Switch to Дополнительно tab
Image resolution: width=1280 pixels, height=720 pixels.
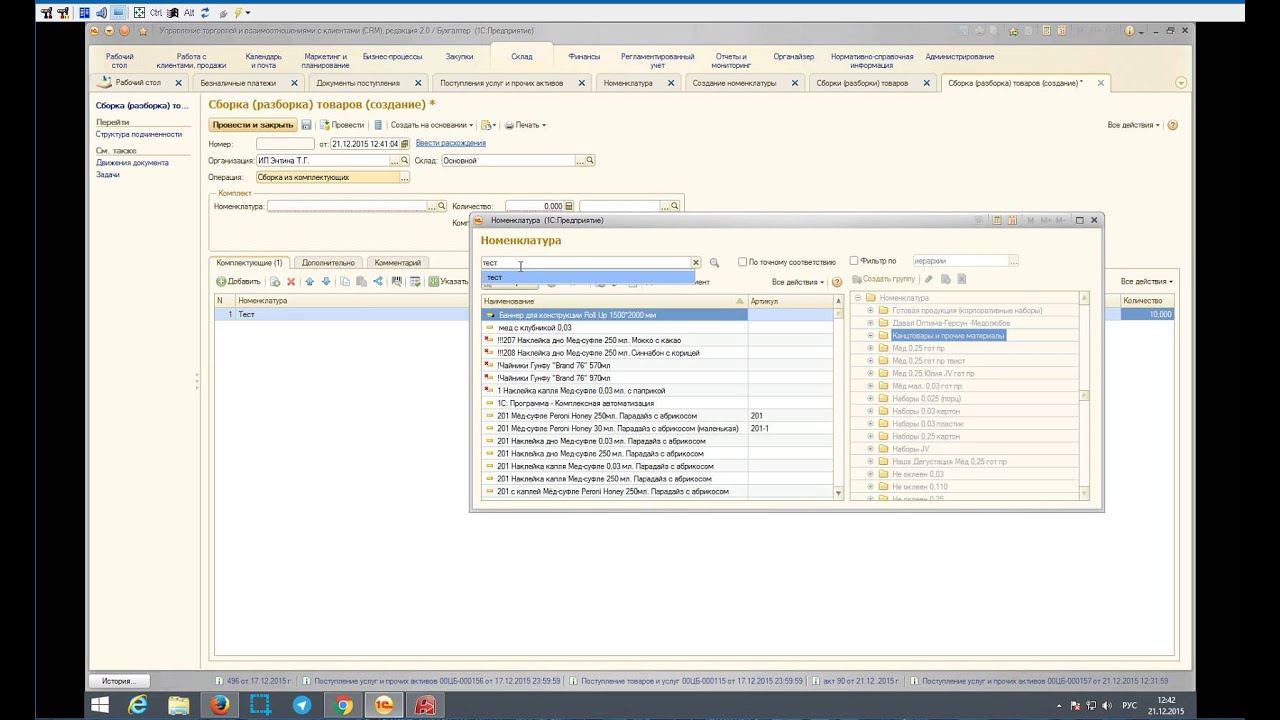328,263
